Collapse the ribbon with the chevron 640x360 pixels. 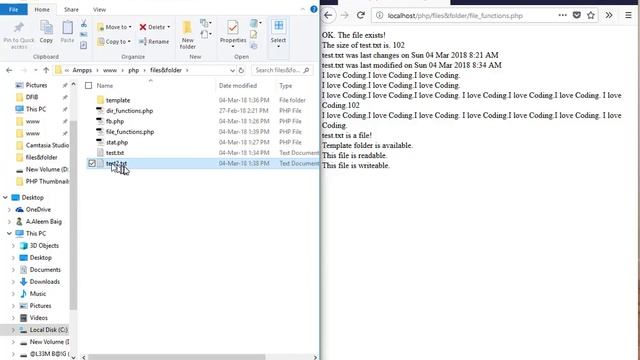click(x=302, y=9)
